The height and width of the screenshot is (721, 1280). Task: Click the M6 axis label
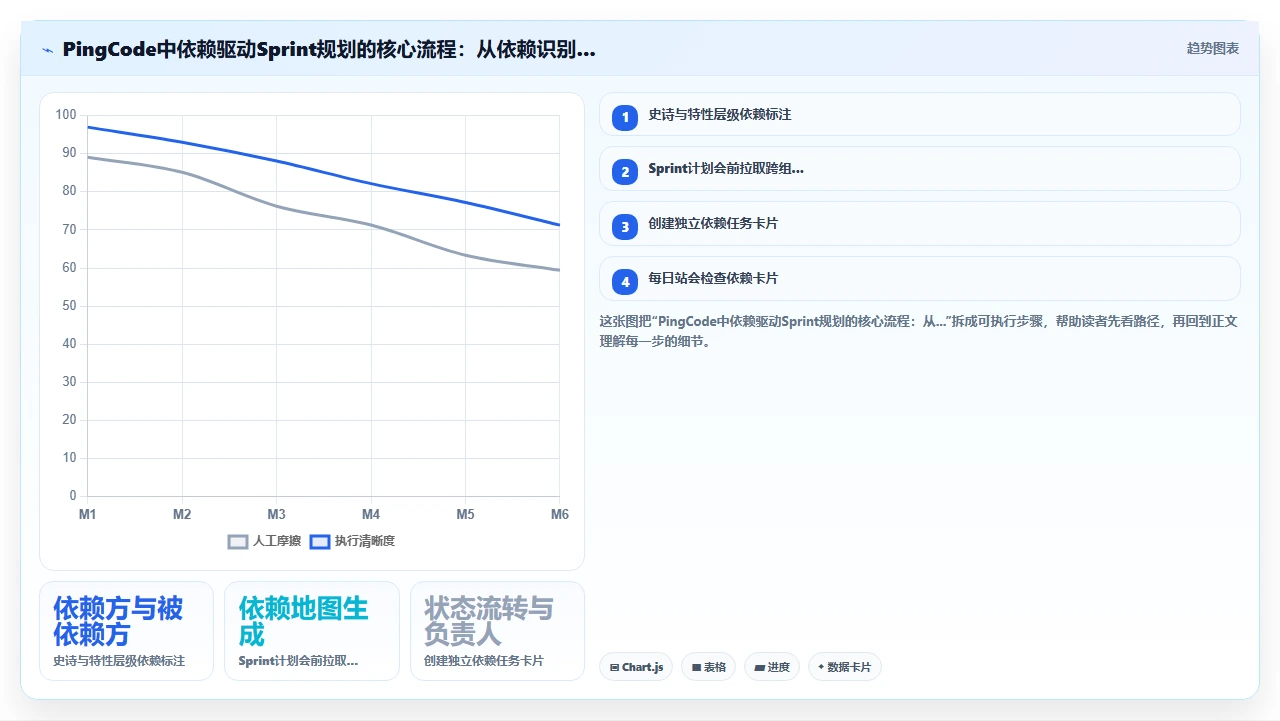tap(560, 514)
